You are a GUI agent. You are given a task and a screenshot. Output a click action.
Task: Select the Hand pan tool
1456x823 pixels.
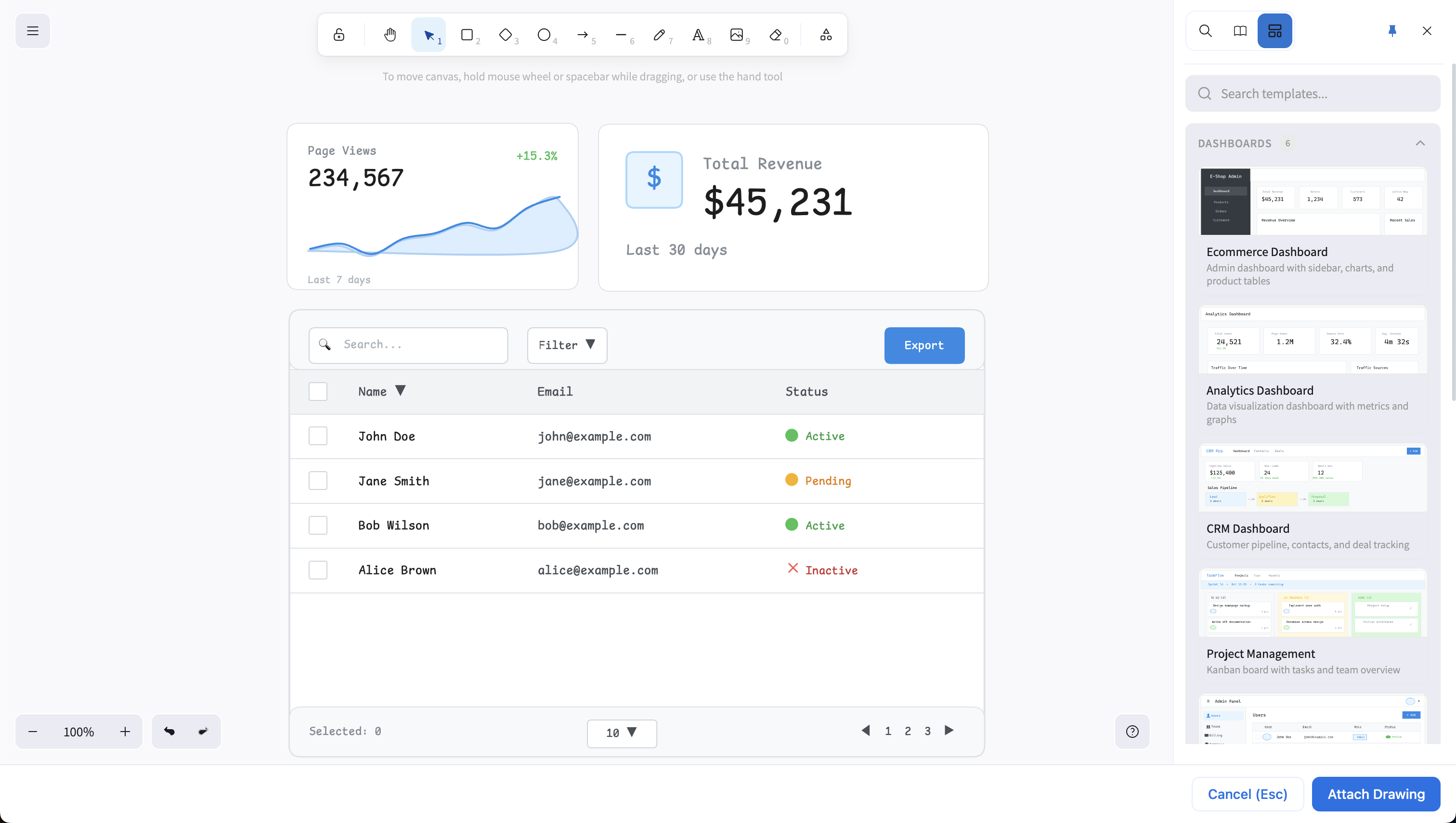390,35
